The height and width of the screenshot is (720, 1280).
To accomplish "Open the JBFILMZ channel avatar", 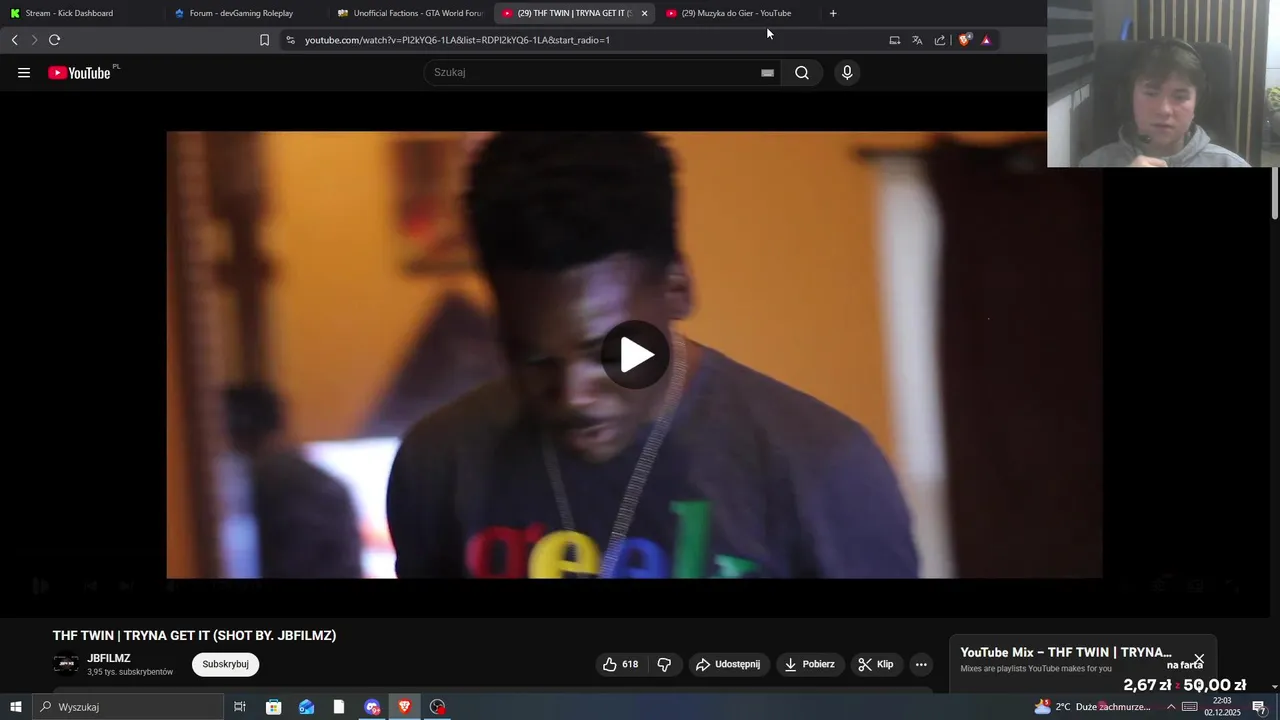I will [66, 665].
